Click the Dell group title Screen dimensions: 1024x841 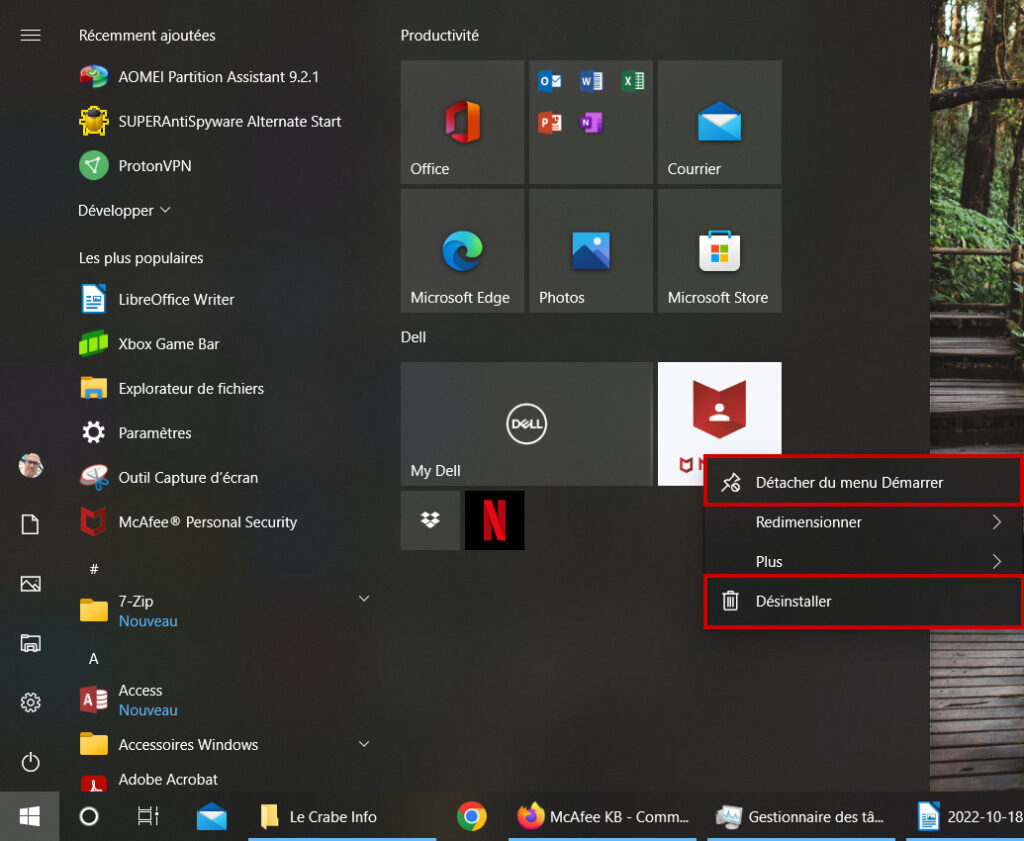(x=413, y=338)
